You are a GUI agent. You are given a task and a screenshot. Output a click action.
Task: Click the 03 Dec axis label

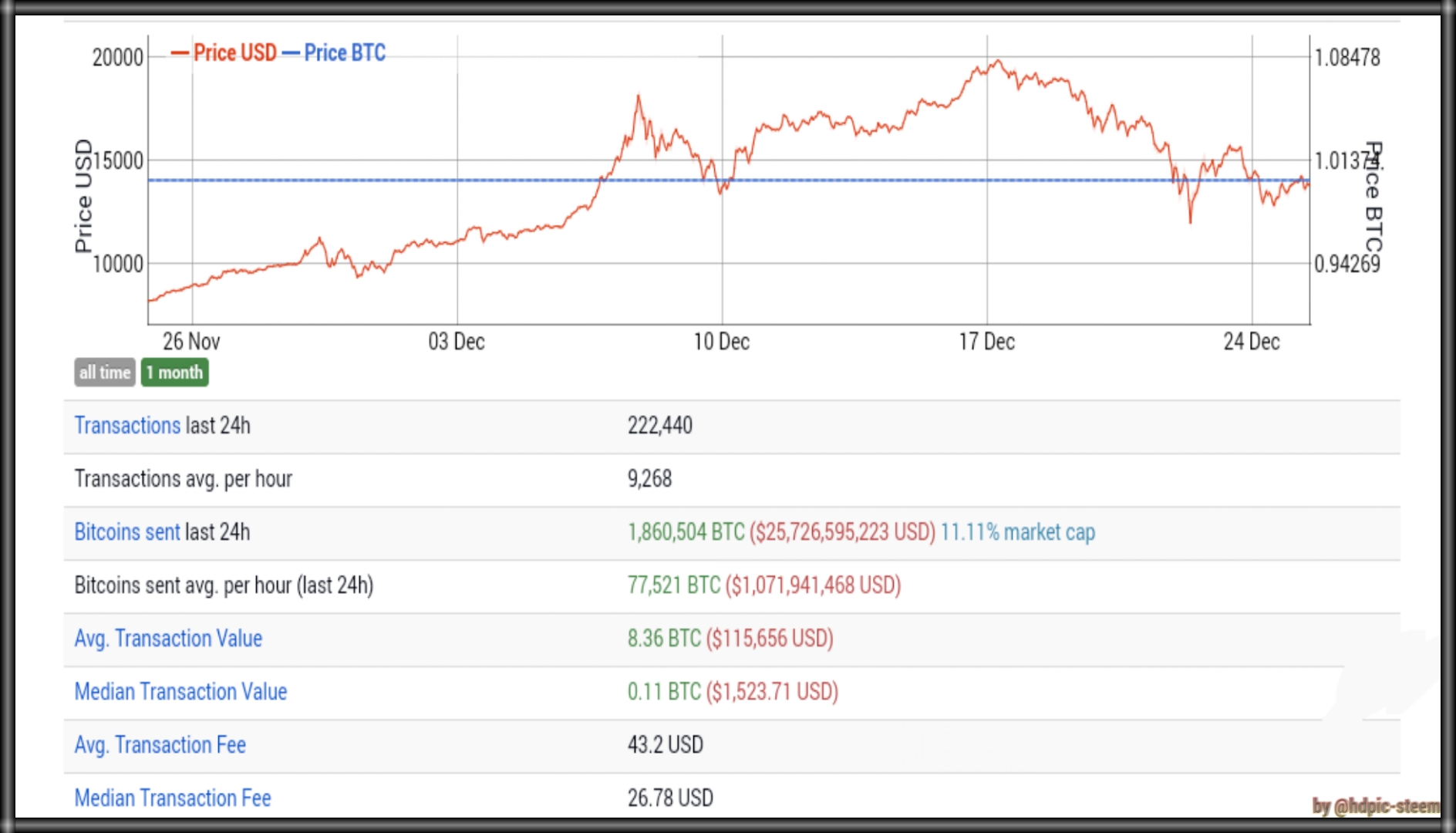coord(457,342)
